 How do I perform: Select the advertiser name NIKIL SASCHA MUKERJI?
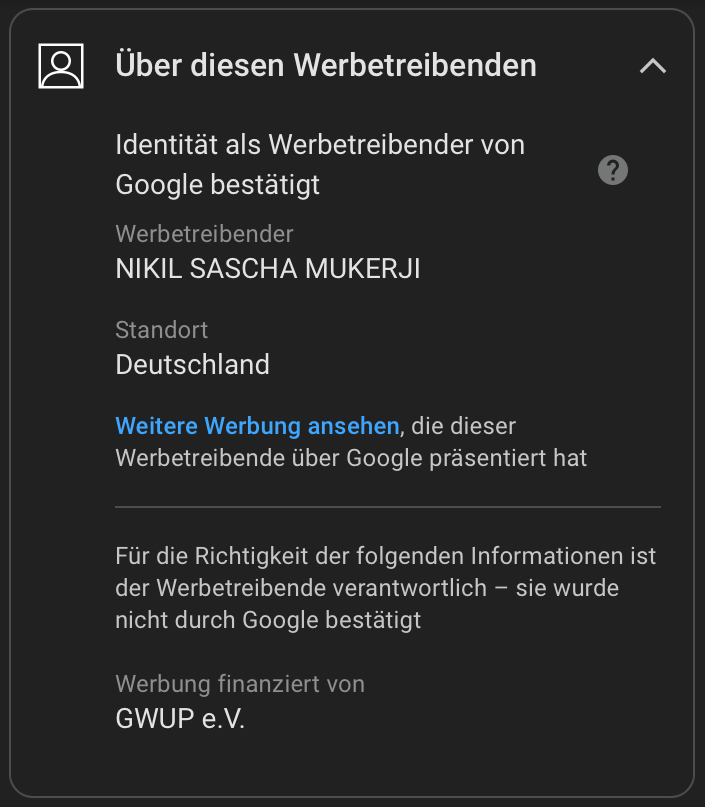pyautogui.click(x=268, y=269)
